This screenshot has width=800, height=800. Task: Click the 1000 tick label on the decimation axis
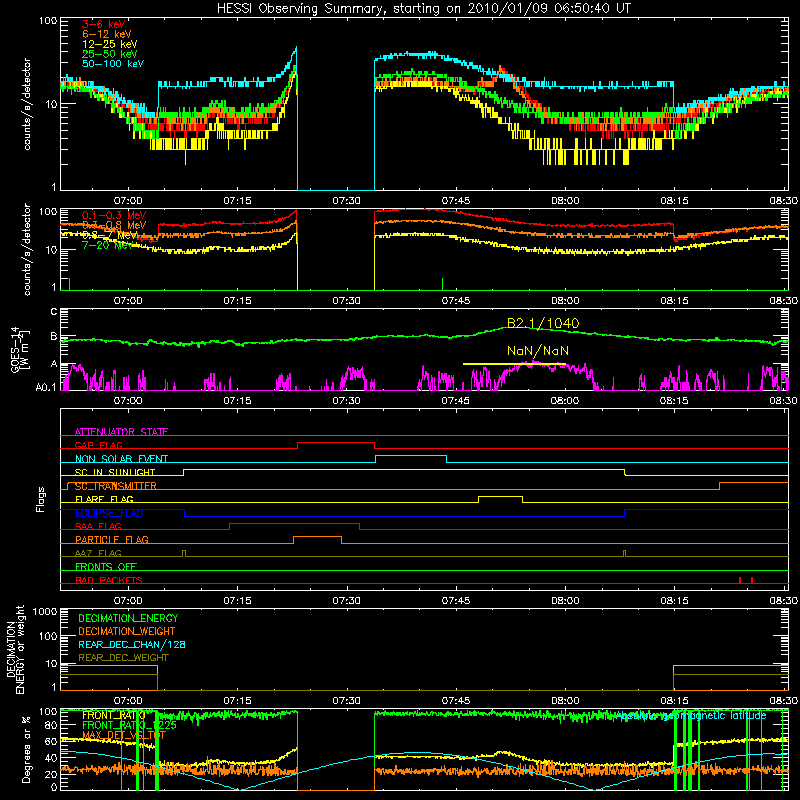coord(44,612)
